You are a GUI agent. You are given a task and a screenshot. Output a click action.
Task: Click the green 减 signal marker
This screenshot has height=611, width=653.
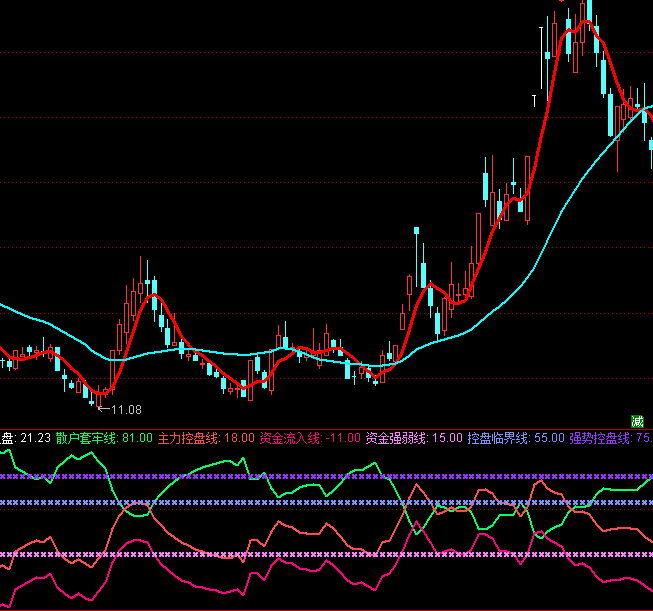[x=637, y=420]
